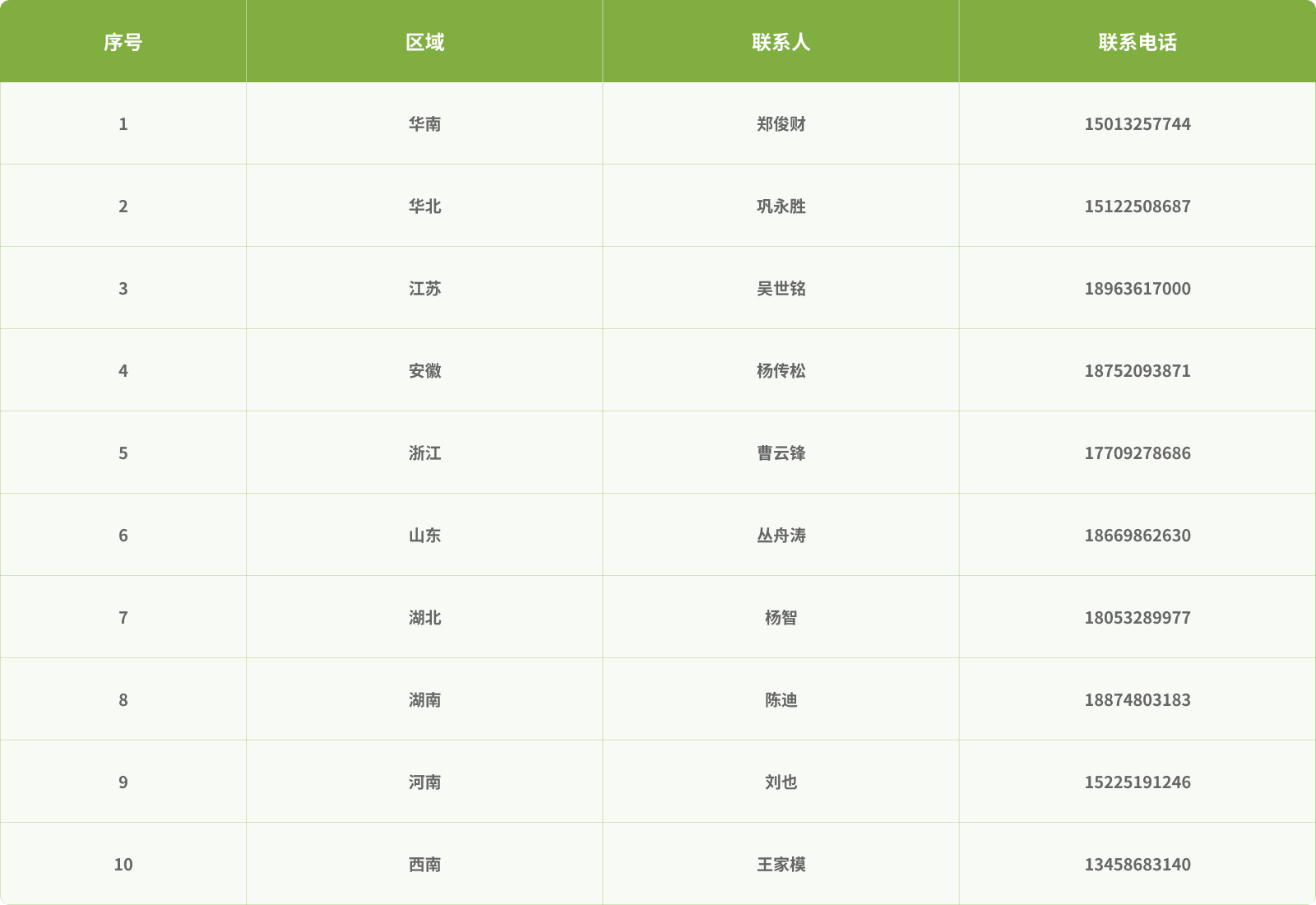Viewport: 1316px width, 905px height.
Task: Click row number 10 cell
Action: (x=123, y=865)
